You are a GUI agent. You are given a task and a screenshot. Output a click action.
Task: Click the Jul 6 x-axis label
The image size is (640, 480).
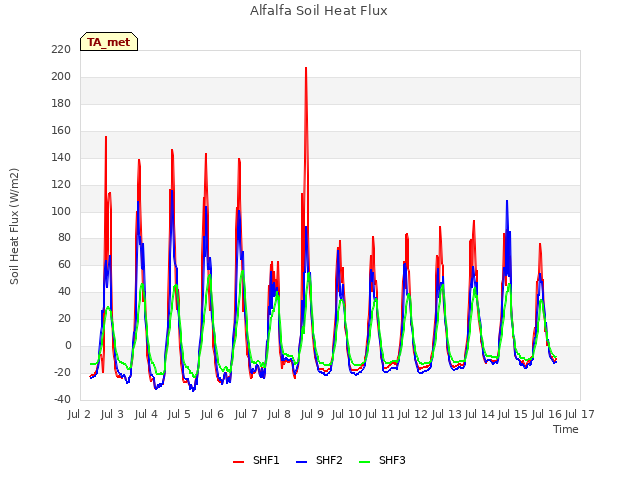coord(212,414)
